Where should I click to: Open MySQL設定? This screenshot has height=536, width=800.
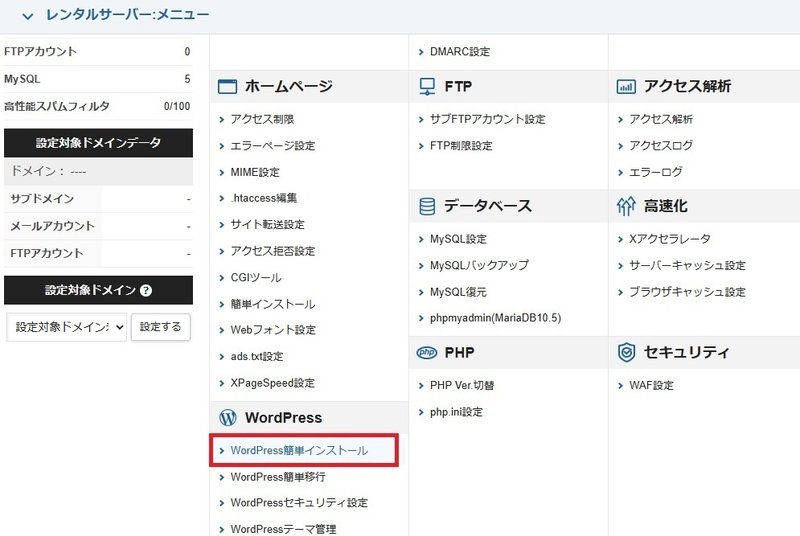[458, 239]
